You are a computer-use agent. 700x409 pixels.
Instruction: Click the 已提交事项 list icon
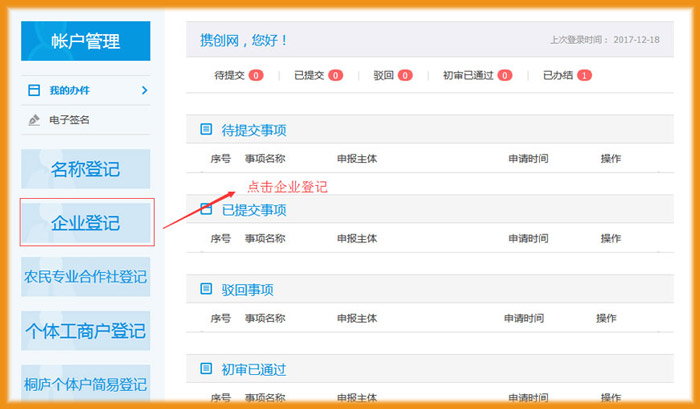pyautogui.click(x=206, y=210)
